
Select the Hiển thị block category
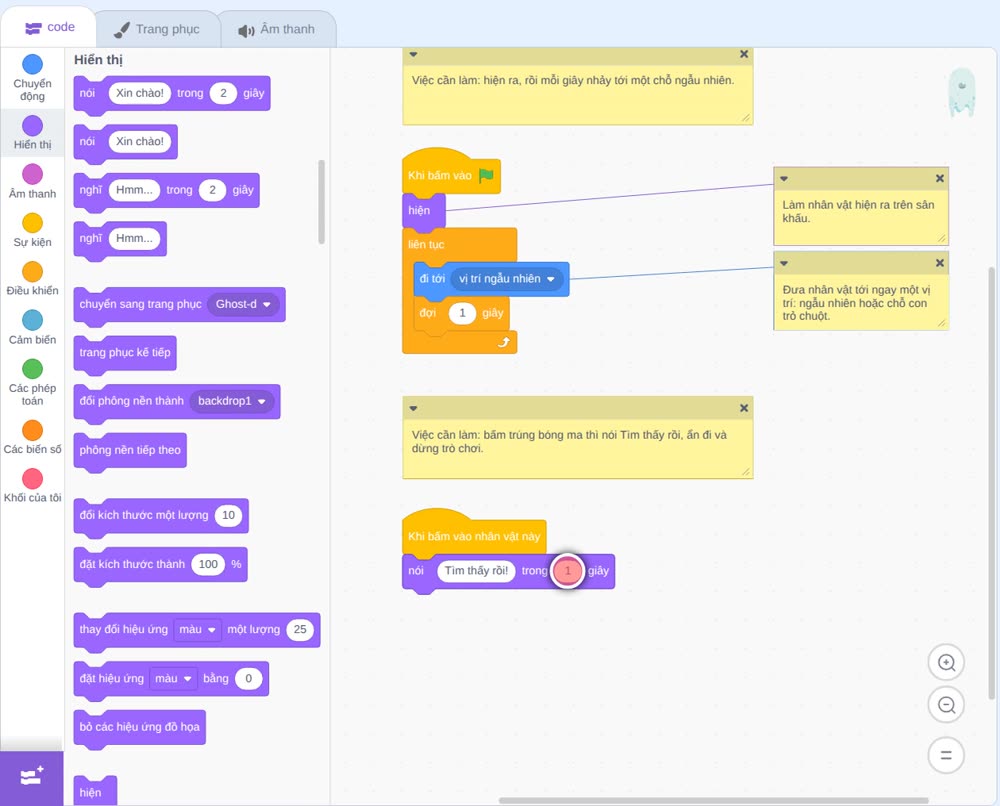pos(32,133)
